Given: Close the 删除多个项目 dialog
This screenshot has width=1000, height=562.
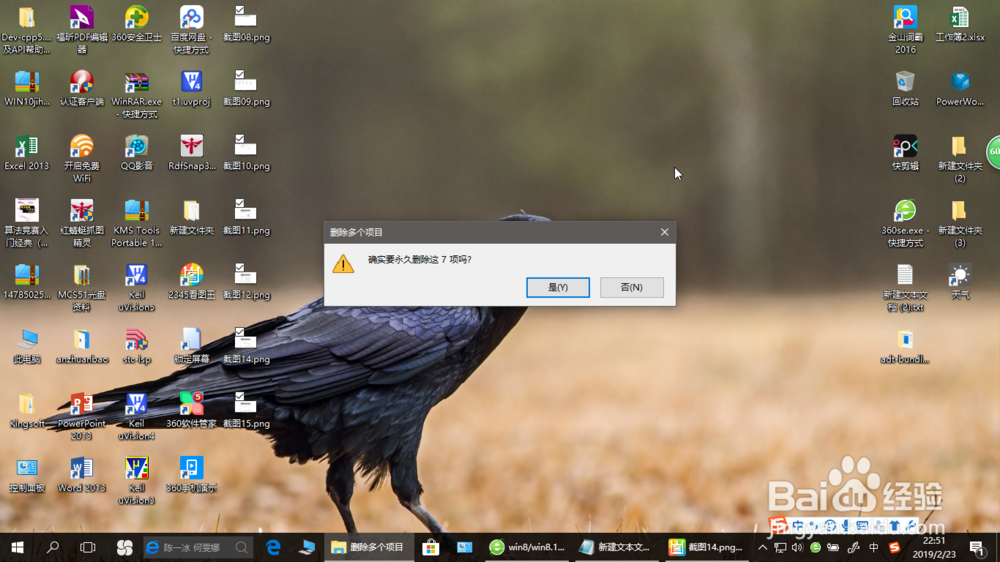Looking at the screenshot, I should tap(664, 232).
